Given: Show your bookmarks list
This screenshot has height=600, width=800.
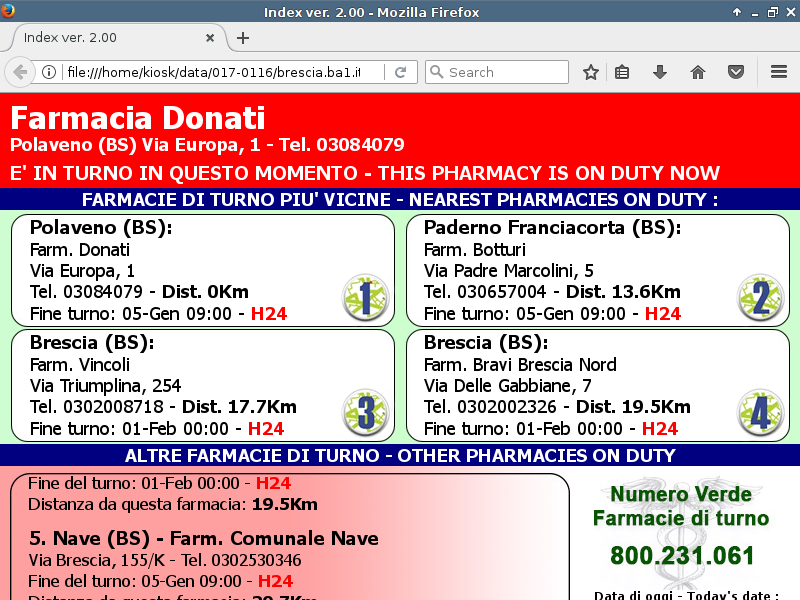Looking at the screenshot, I should 622,72.
